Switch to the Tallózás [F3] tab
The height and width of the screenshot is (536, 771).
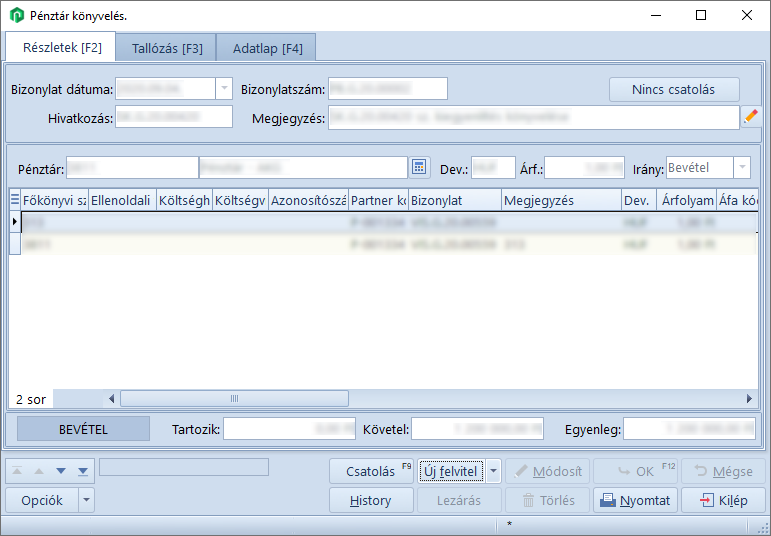point(167,48)
